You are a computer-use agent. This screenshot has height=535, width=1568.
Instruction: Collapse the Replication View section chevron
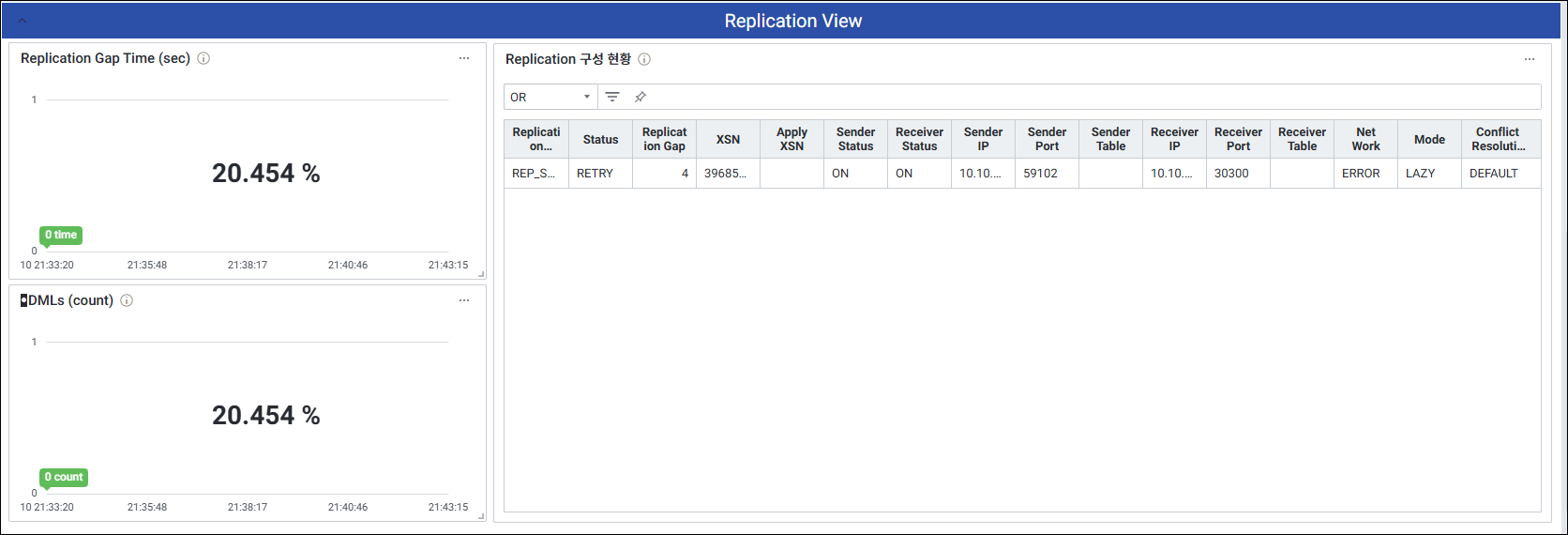pyautogui.click(x=23, y=21)
